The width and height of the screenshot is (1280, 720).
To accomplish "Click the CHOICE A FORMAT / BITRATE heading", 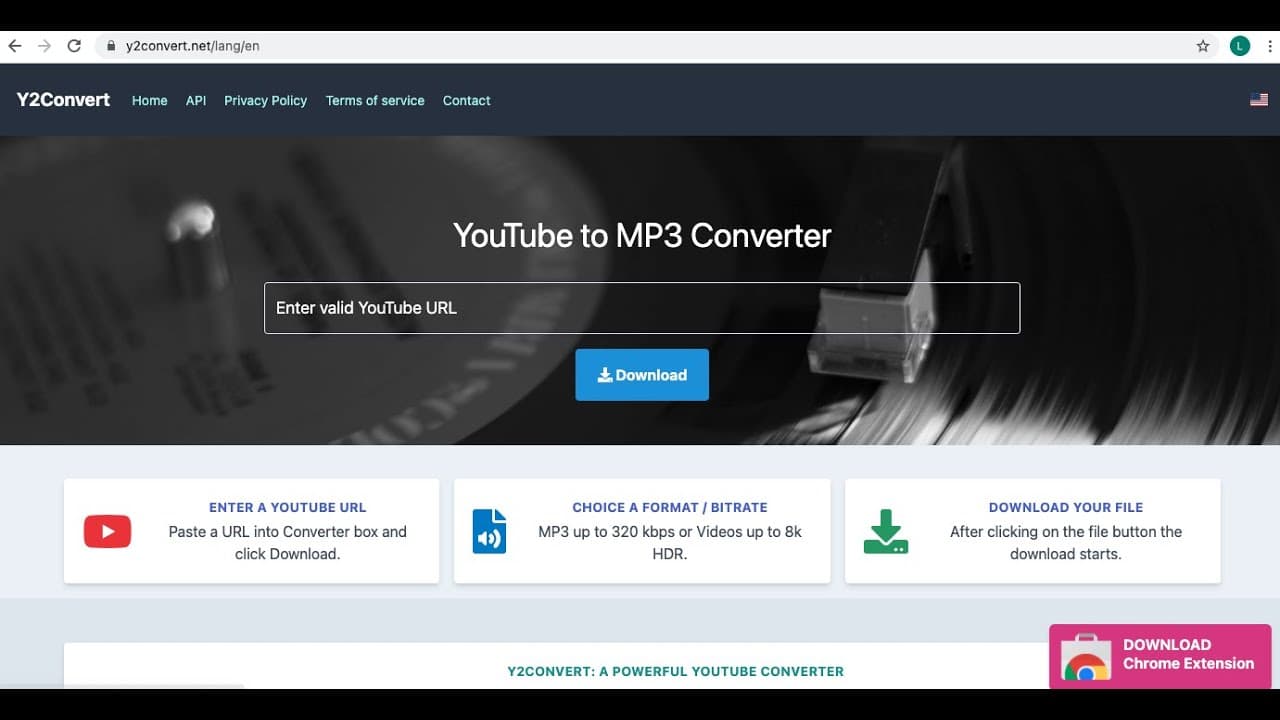I will click(x=670, y=507).
